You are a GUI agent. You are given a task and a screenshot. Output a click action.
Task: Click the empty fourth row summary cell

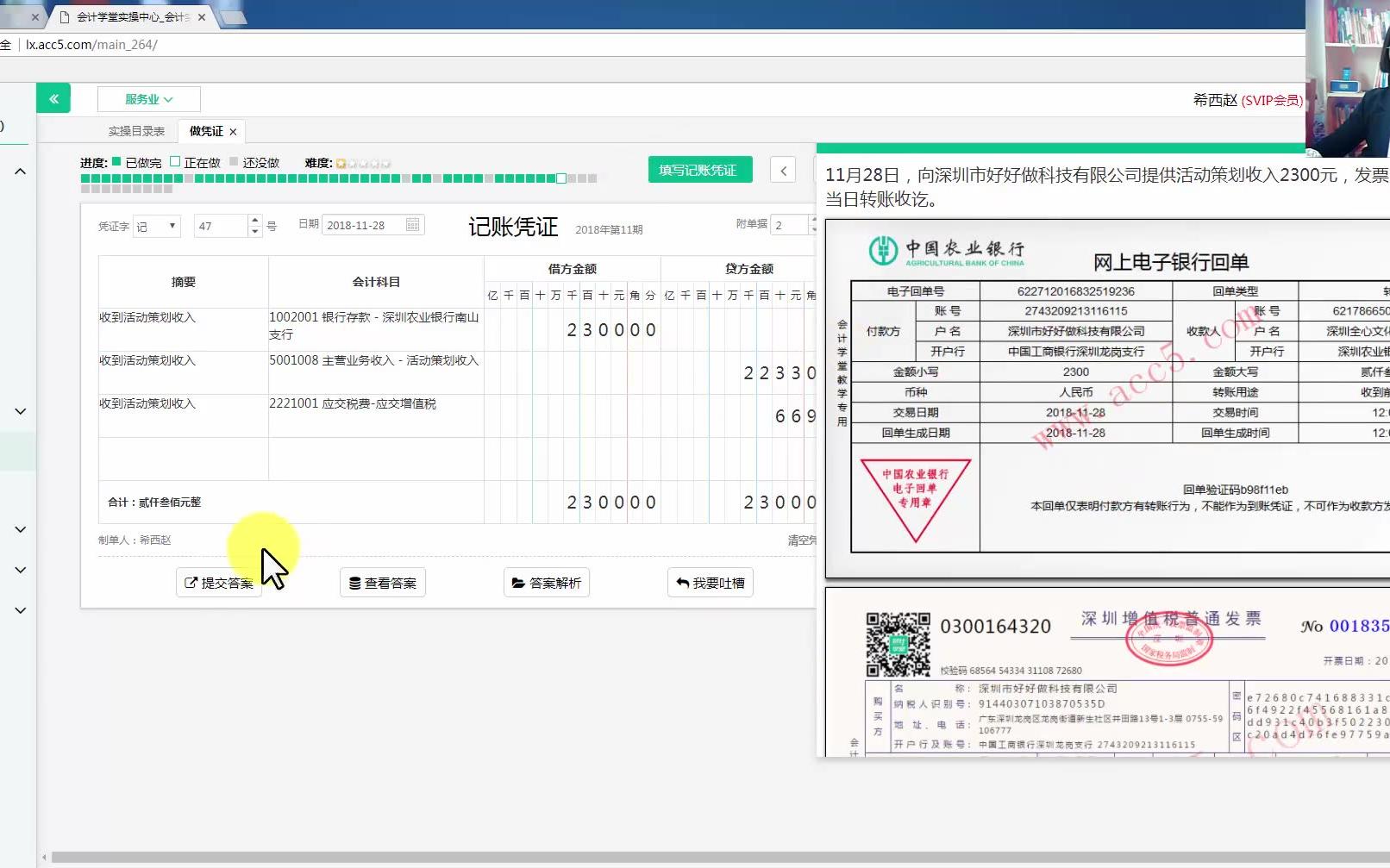click(184, 459)
